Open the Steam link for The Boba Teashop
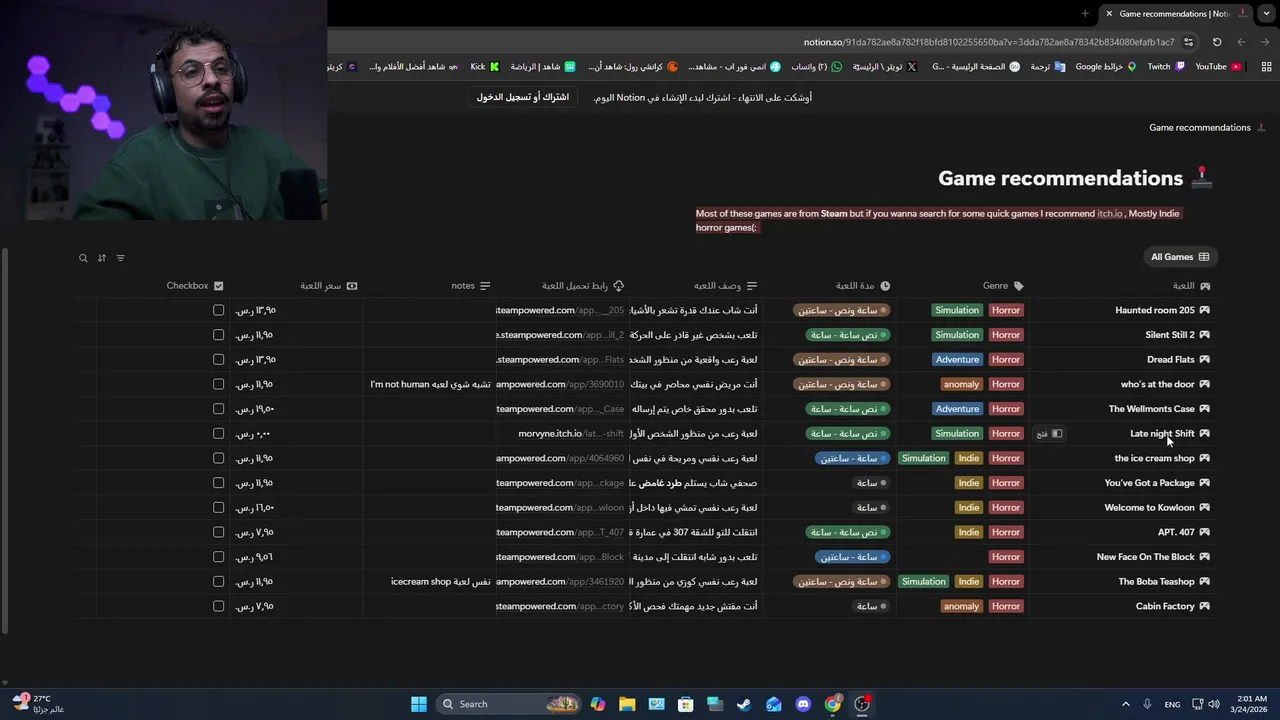This screenshot has width=1280, height=720. [x=560, y=582]
